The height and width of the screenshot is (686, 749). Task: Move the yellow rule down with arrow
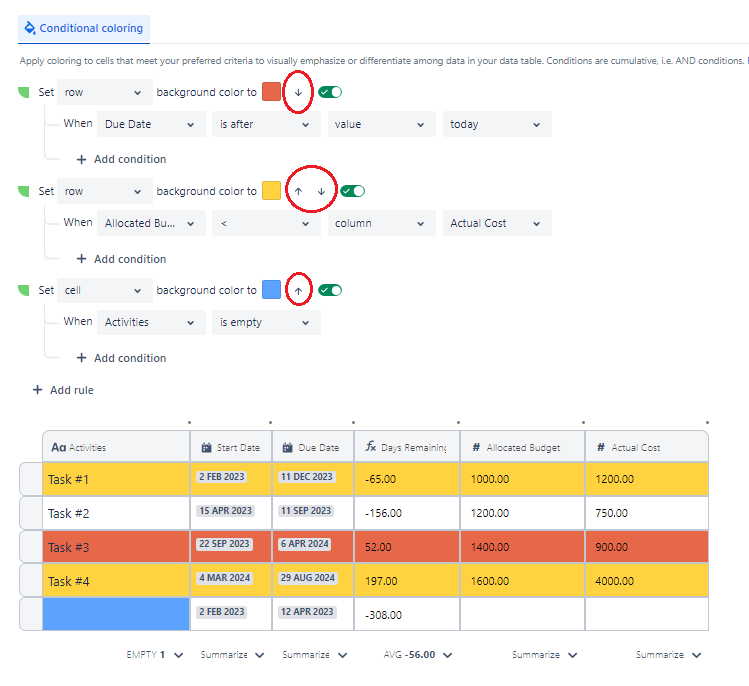[x=321, y=191]
